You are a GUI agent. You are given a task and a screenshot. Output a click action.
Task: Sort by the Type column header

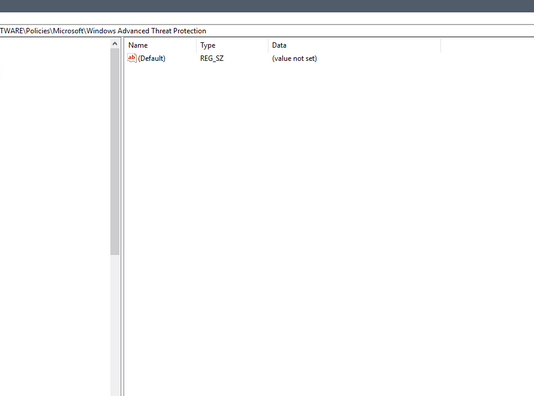click(233, 45)
